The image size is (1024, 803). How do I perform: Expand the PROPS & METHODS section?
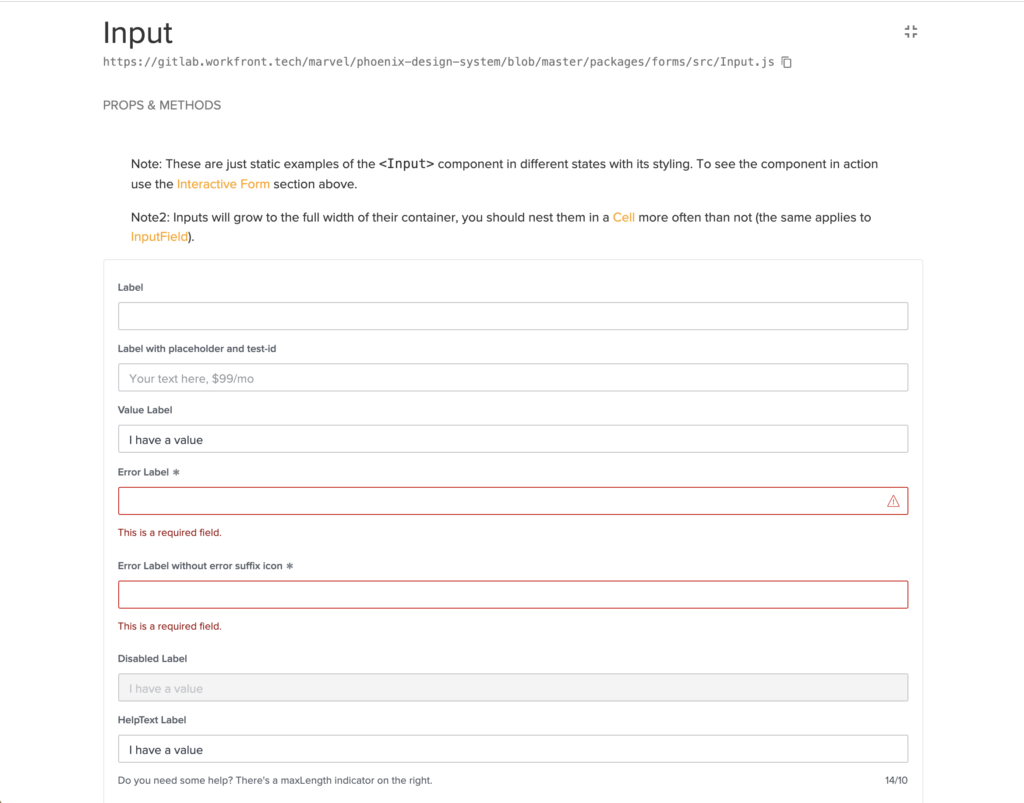tap(162, 105)
